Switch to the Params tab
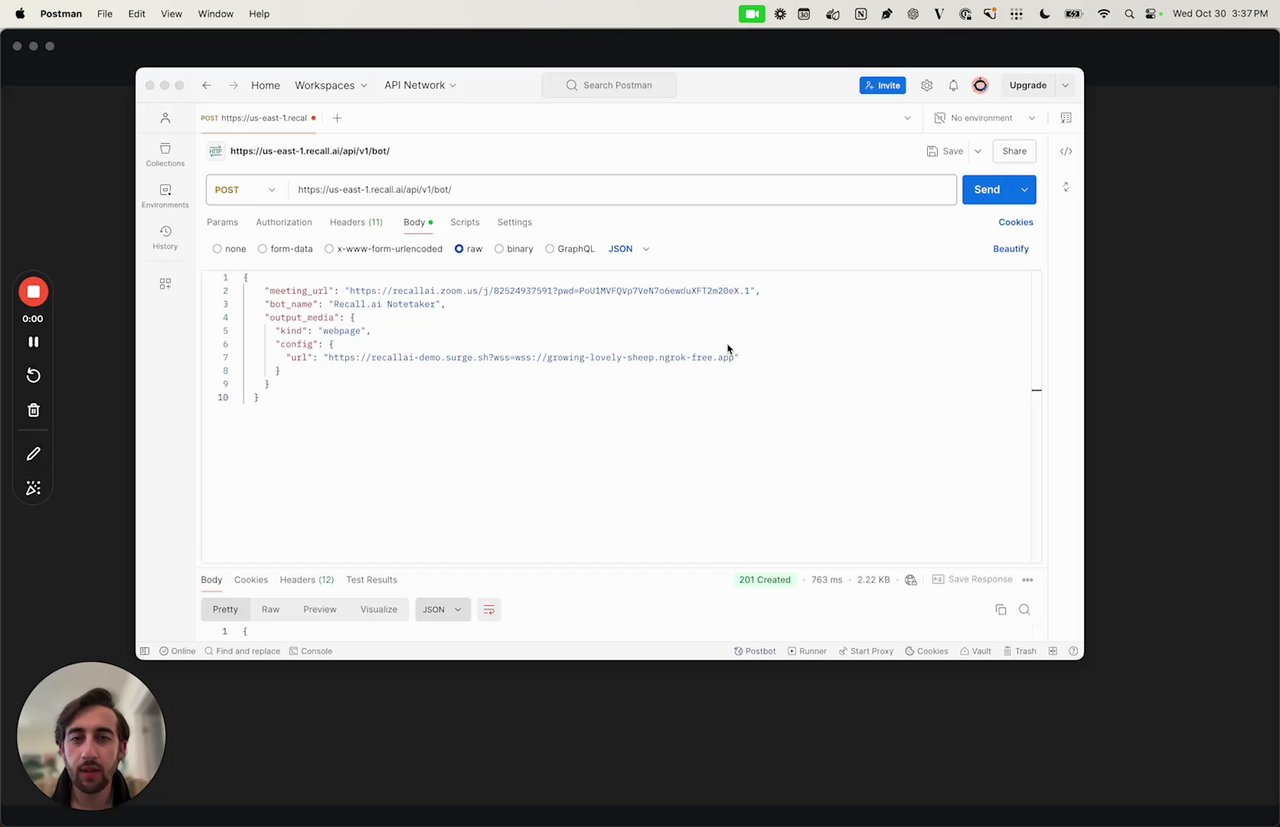The image size is (1280, 827). [222, 222]
